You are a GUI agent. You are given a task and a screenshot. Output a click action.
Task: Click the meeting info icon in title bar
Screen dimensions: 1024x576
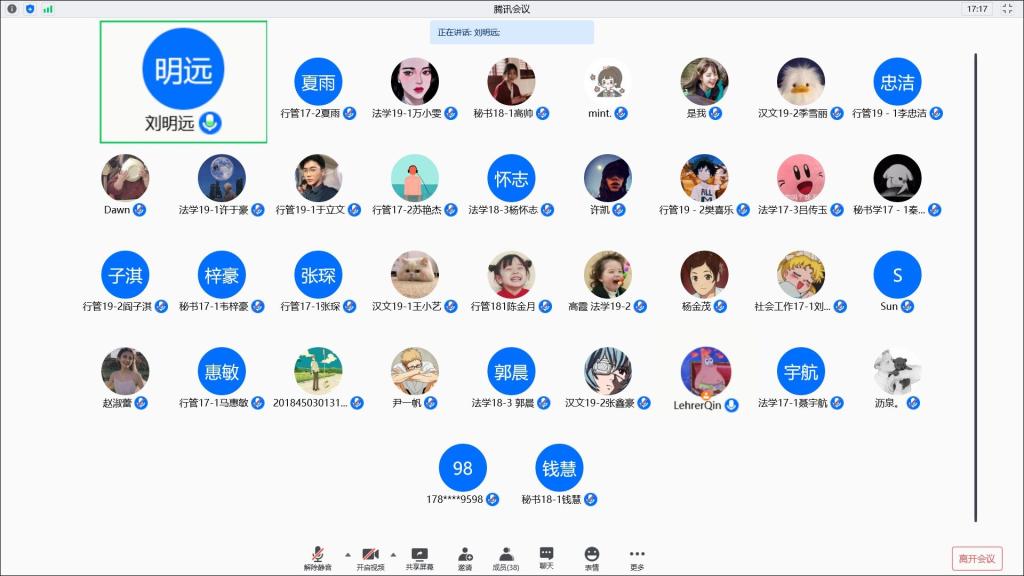pos(12,9)
